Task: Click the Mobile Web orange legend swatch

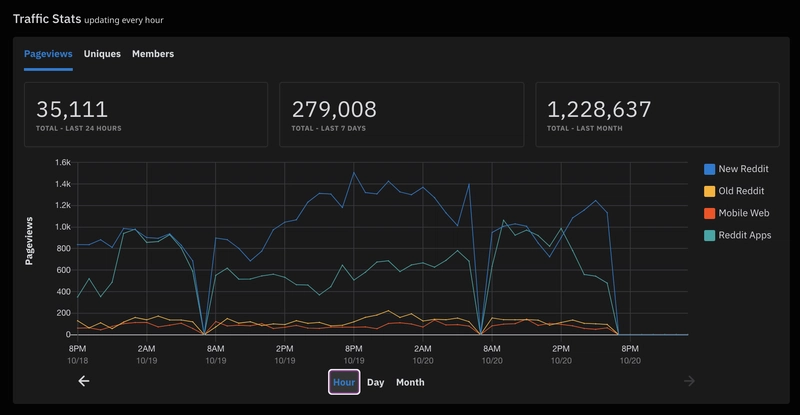Action: coord(709,213)
